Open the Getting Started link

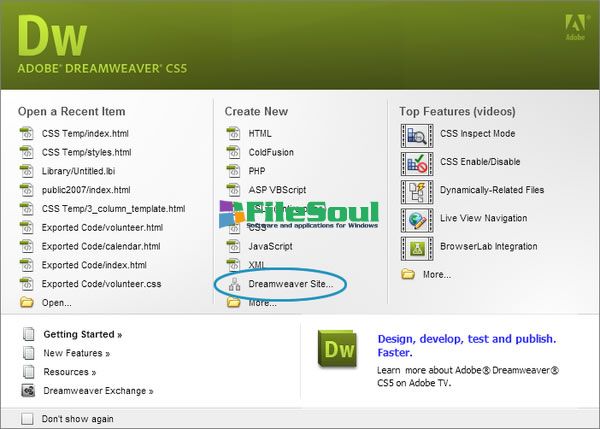[81, 334]
